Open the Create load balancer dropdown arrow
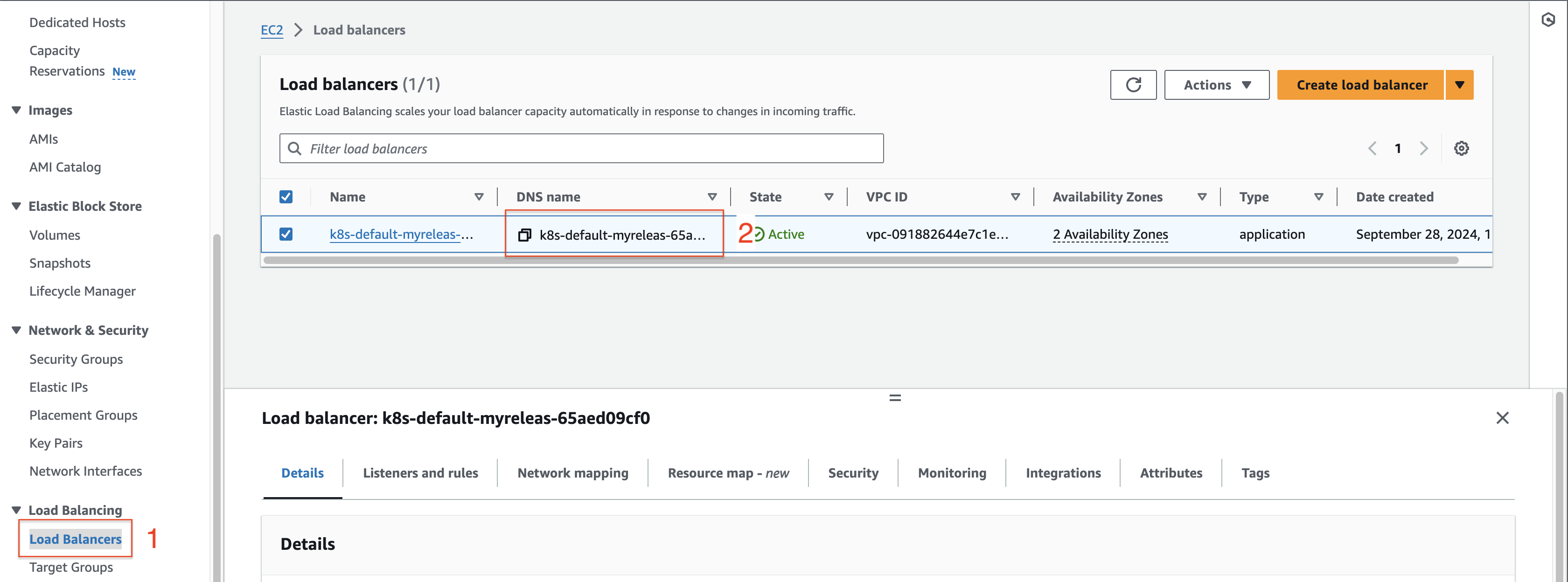The height and width of the screenshot is (582, 1568). click(x=1459, y=84)
